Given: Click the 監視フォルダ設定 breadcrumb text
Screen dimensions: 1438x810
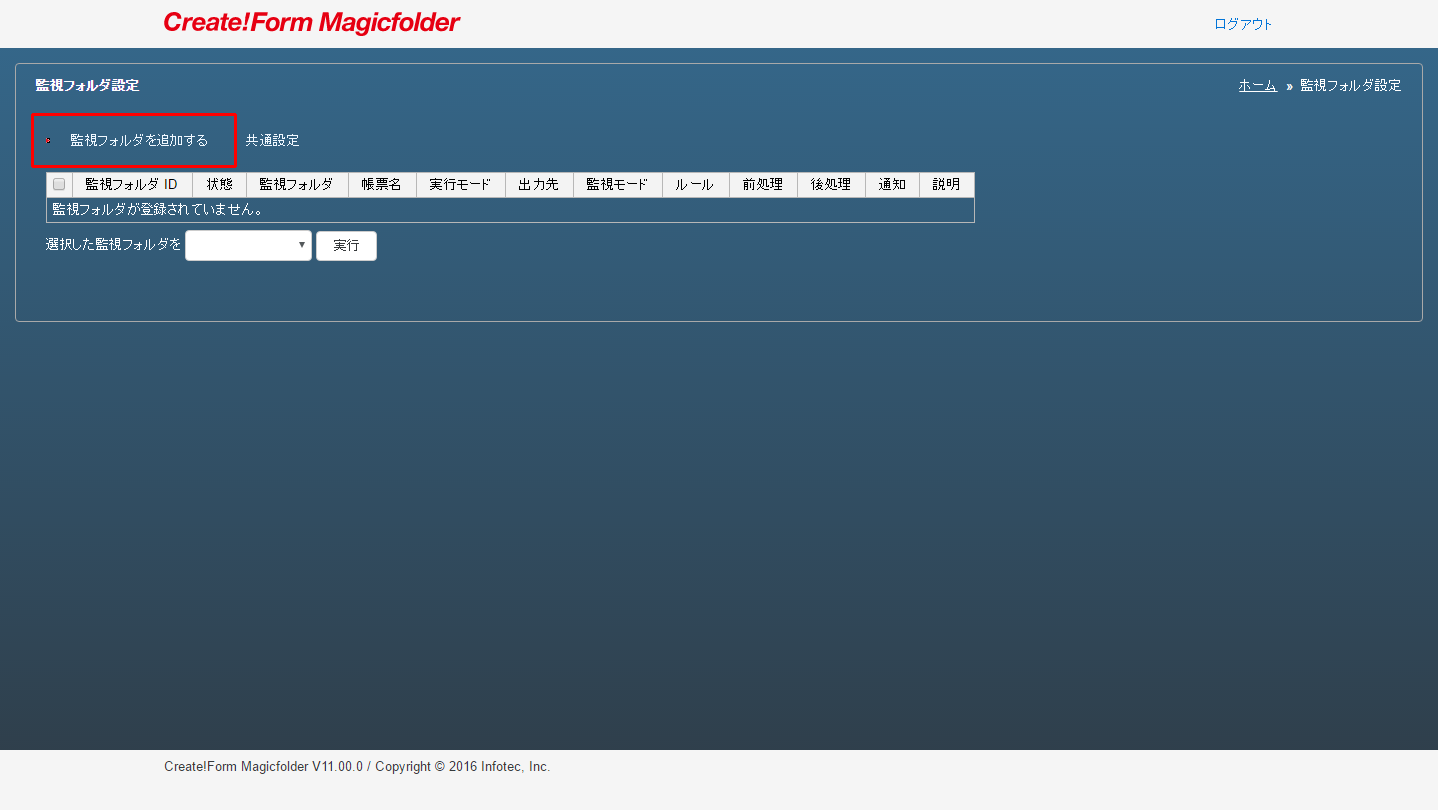Looking at the screenshot, I should (x=1350, y=85).
